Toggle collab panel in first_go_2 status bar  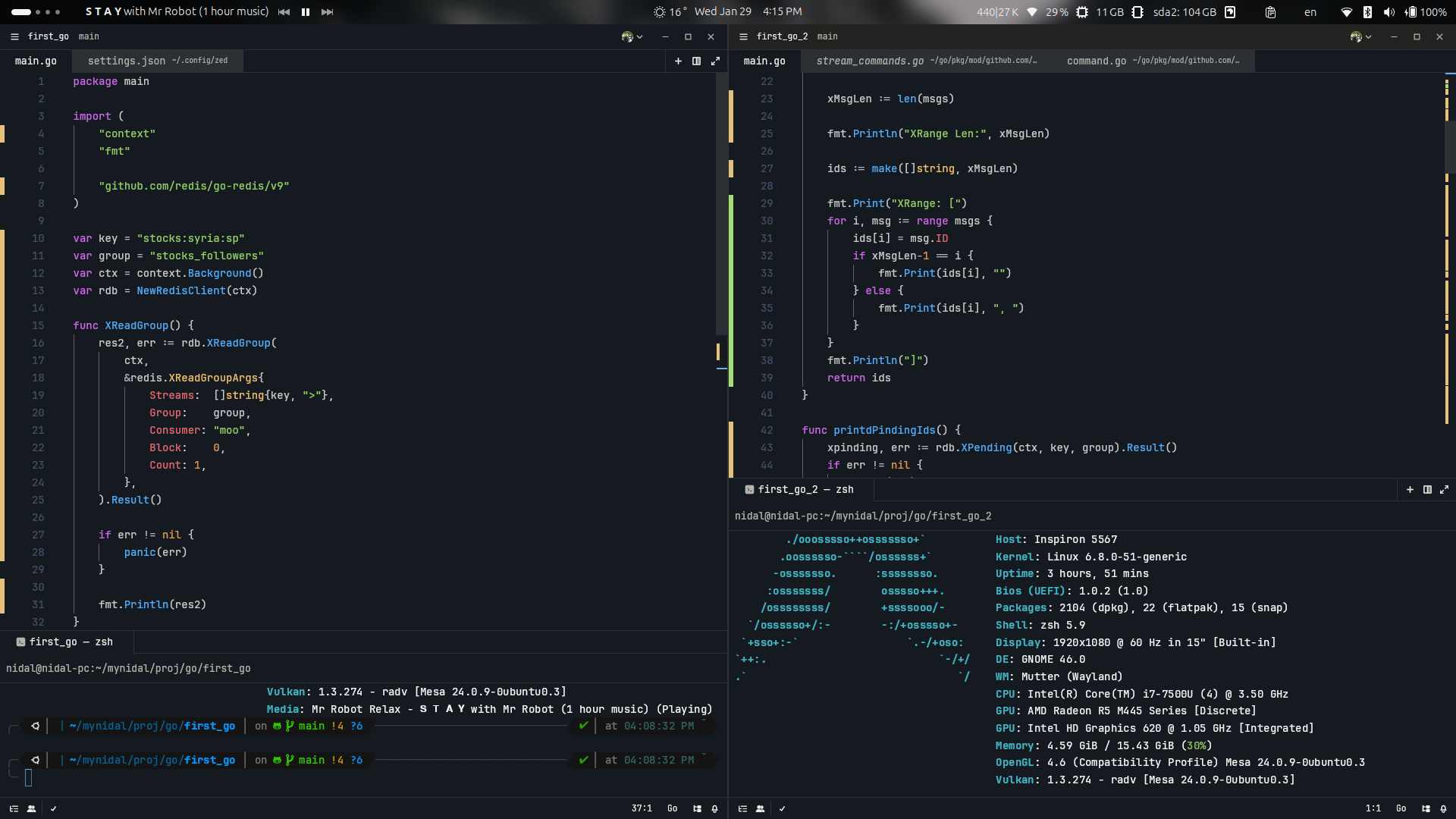pyautogui.click(x=760, y=809)
